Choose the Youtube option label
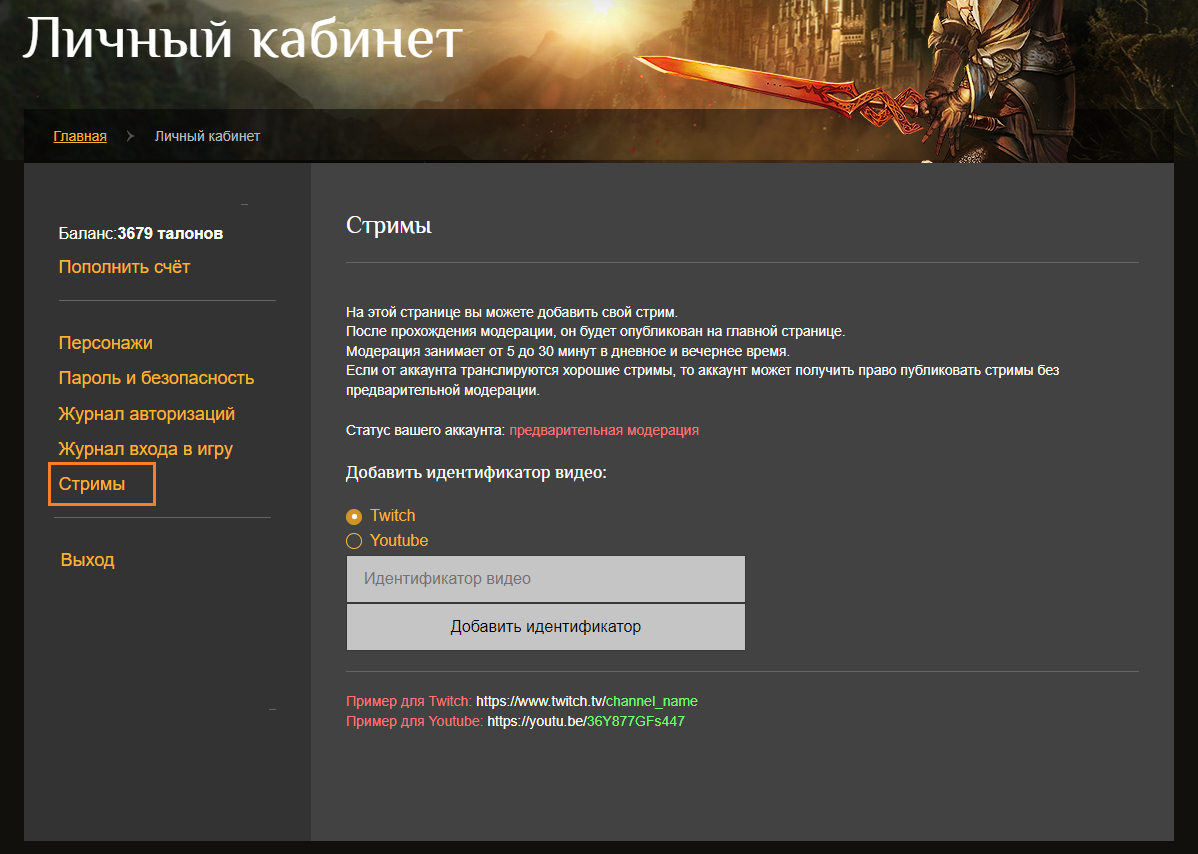 (x=399, y=540)
